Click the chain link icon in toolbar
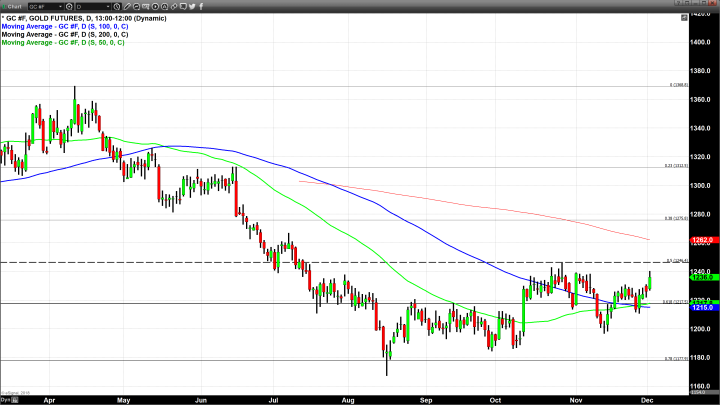This screenshot has height=405, width=720. tap(174, 7)
